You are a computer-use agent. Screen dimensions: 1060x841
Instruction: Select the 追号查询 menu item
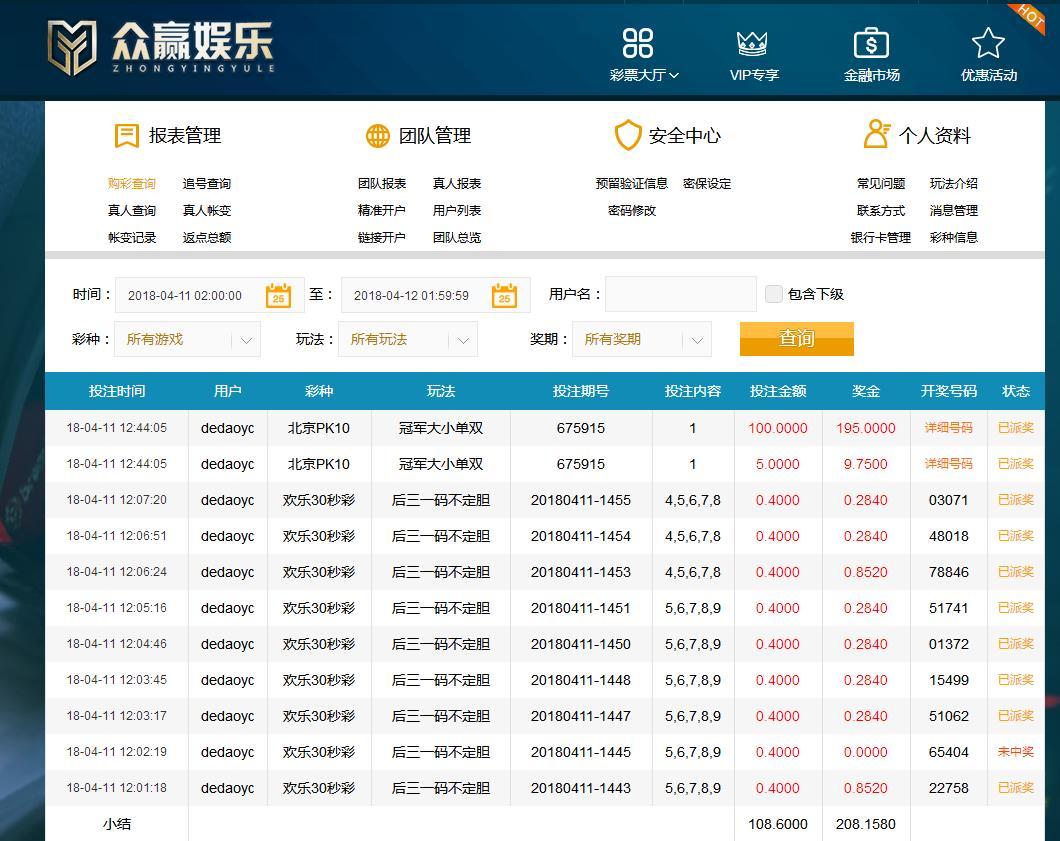[206, 184]
